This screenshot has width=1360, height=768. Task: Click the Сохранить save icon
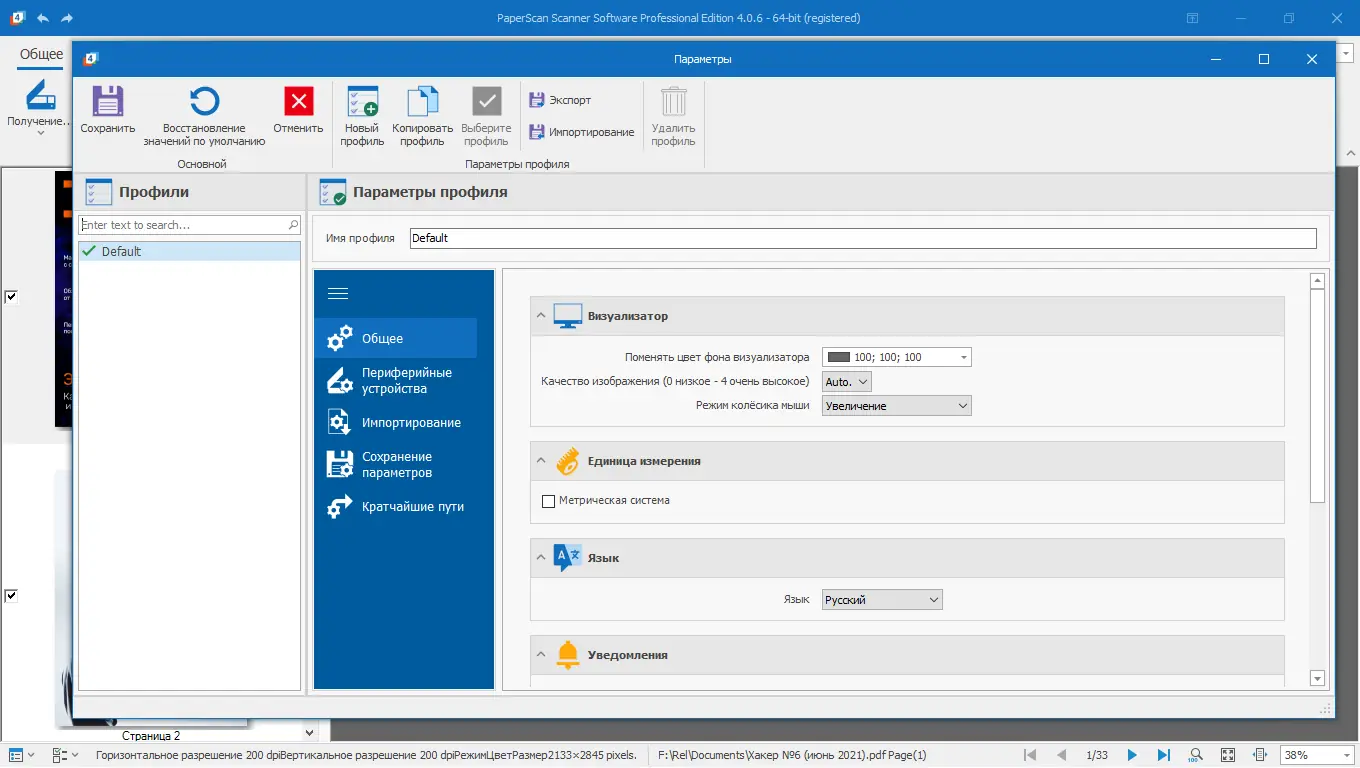click(108, 101)
